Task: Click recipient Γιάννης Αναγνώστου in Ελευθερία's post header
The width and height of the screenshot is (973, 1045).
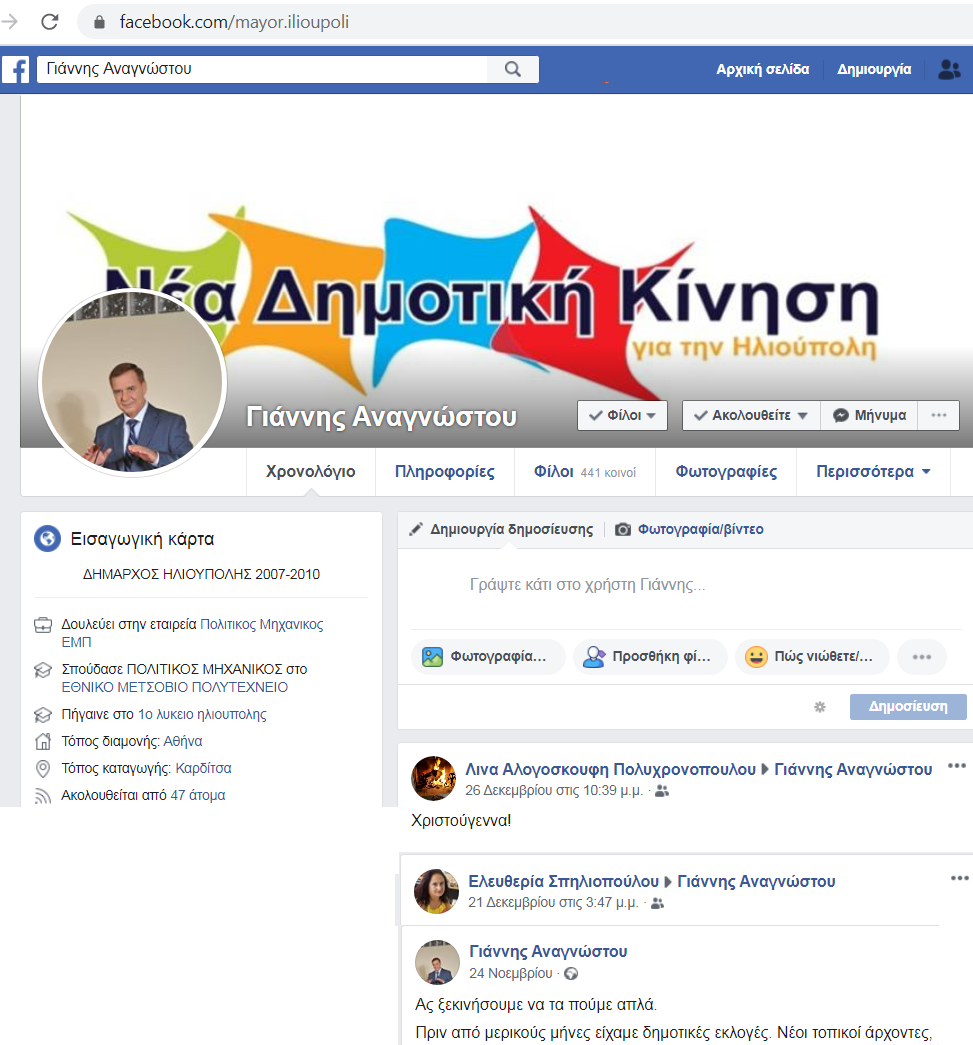Action: pyautogui.click(x=756, y=881)
